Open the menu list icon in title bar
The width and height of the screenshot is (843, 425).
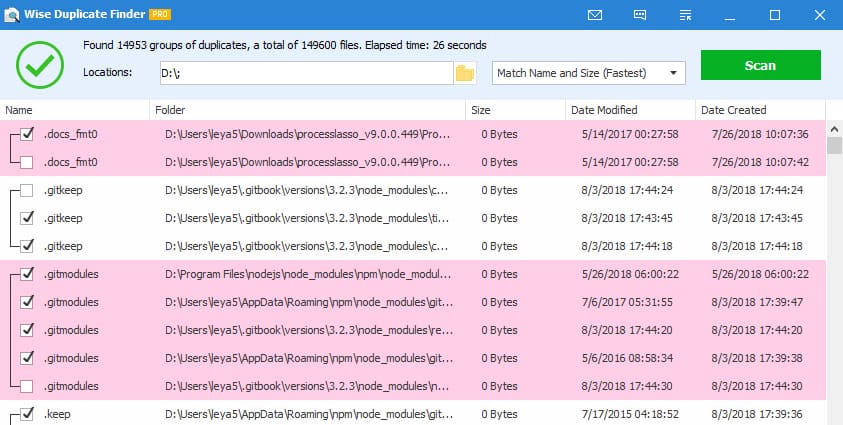click(x=685, y=15)
